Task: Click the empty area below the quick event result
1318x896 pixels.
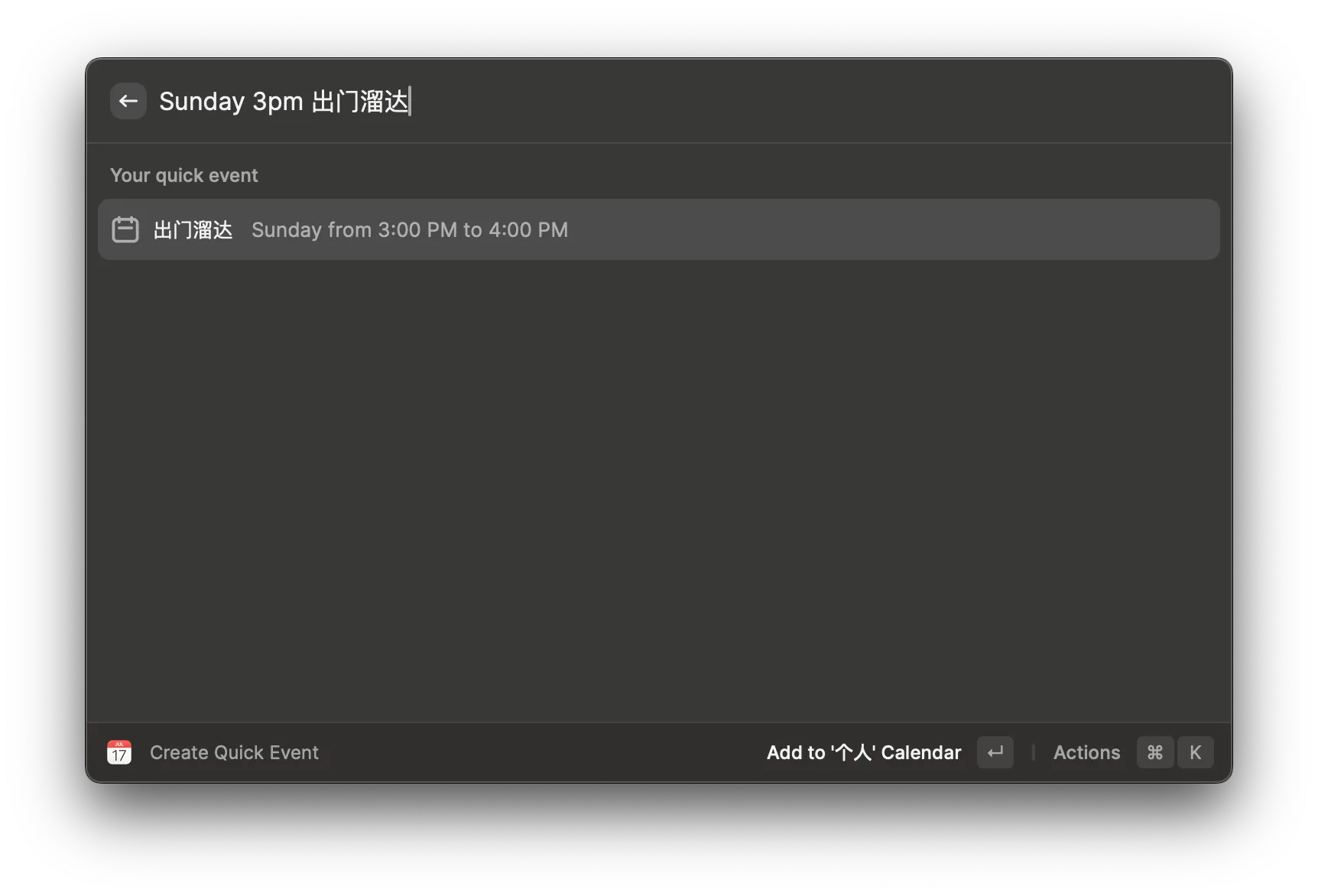Action: click(657, 489)
